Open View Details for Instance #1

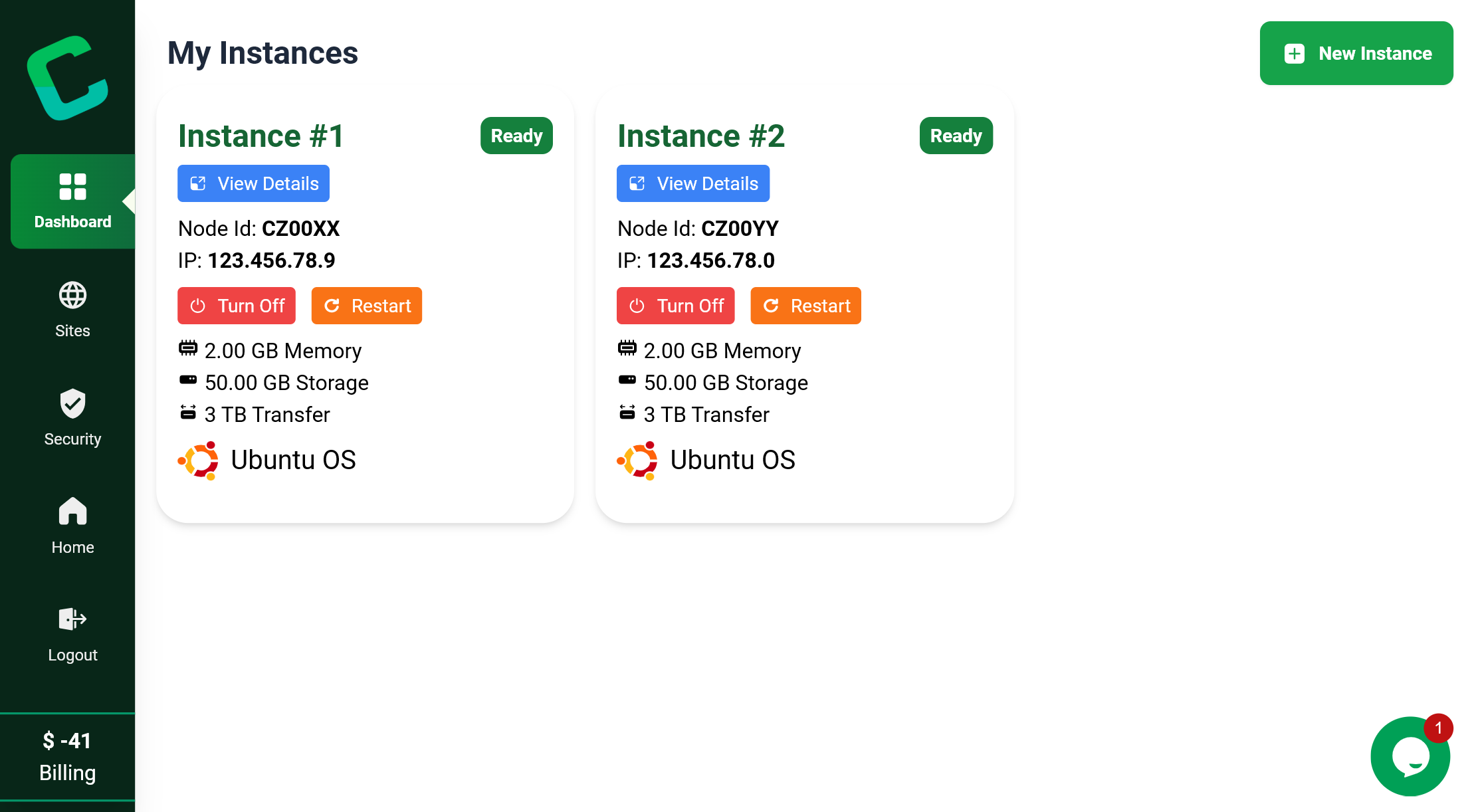coord(253,183)
